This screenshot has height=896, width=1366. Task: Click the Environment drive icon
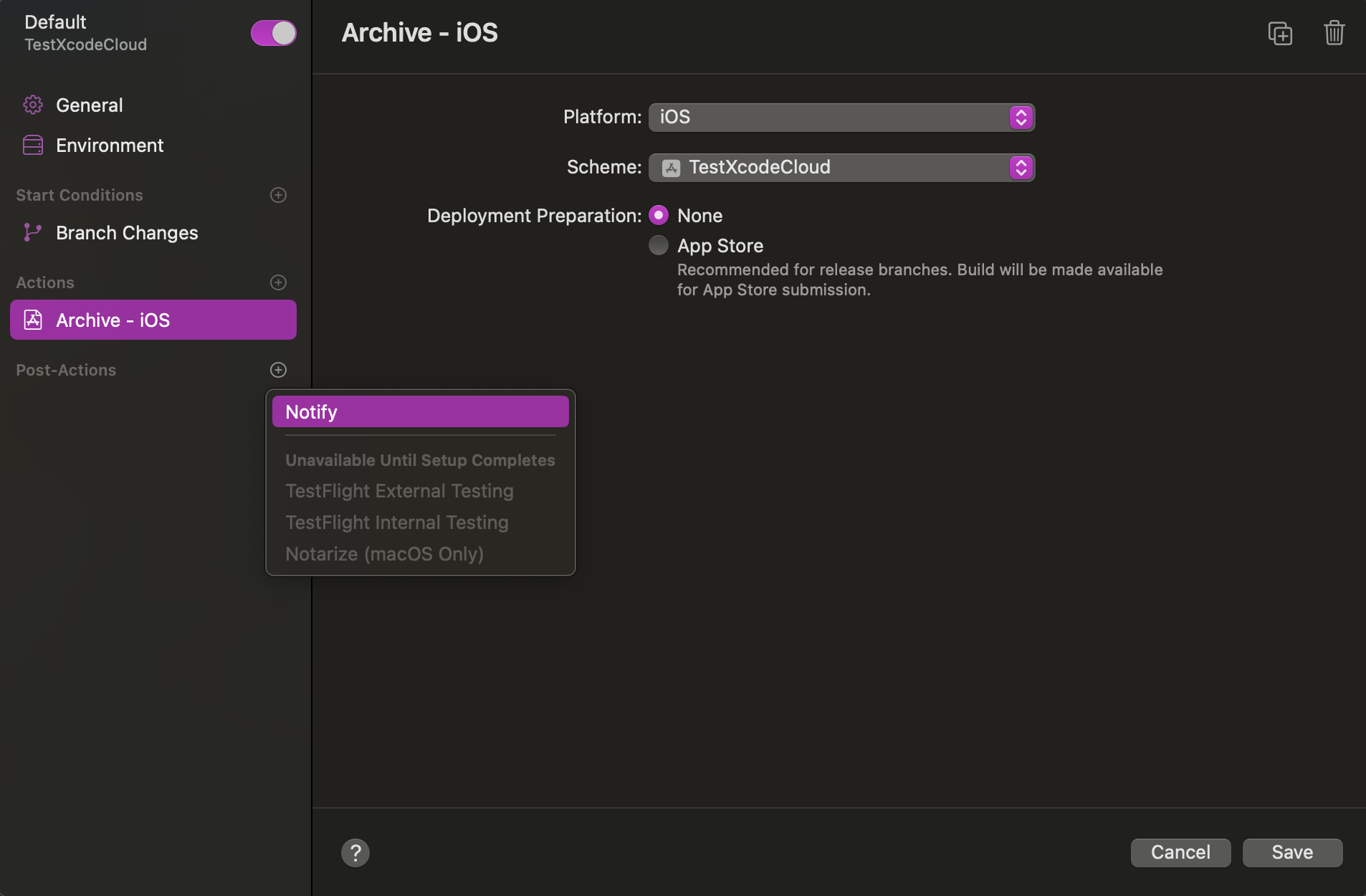[x=33, y=146]
